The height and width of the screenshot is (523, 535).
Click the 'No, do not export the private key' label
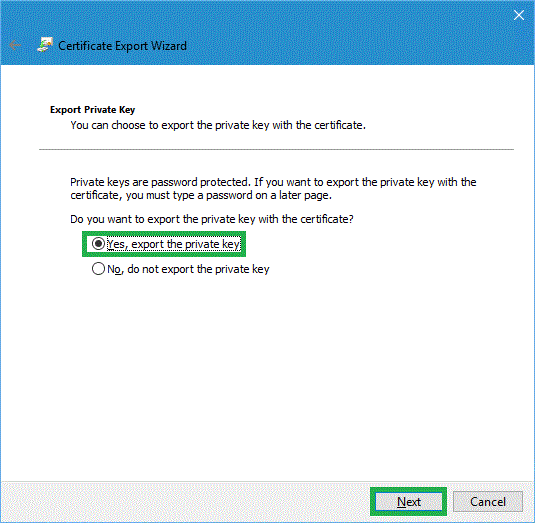point(188,269)
